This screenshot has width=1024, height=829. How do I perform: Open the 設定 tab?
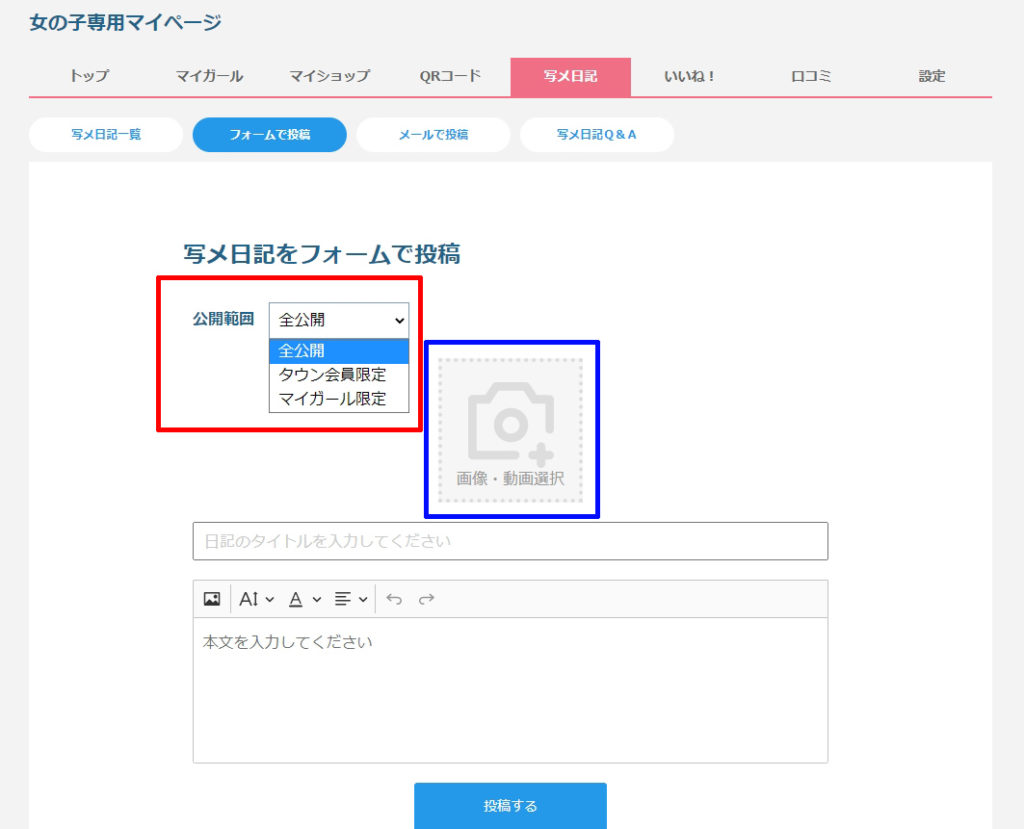[x=931, y=76]
